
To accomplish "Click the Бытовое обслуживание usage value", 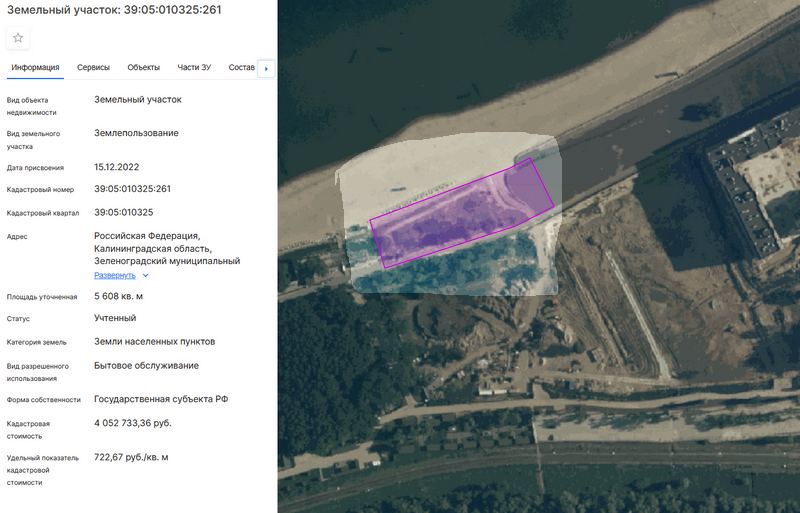I will pos(146,365).
